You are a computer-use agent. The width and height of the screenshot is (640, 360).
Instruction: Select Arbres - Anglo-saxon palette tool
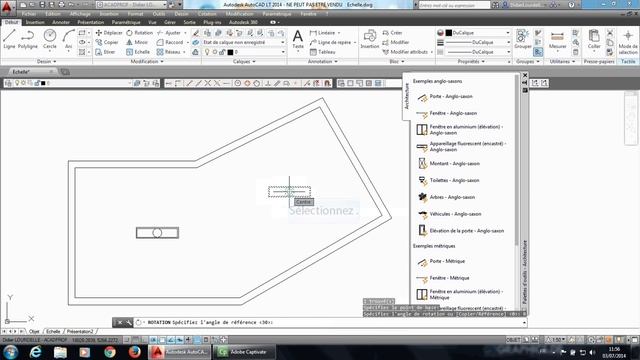[x=446, y=197]
